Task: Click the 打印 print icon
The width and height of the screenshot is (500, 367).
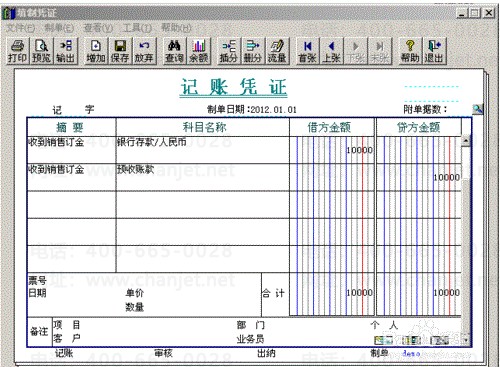Action: pos(17,51)
